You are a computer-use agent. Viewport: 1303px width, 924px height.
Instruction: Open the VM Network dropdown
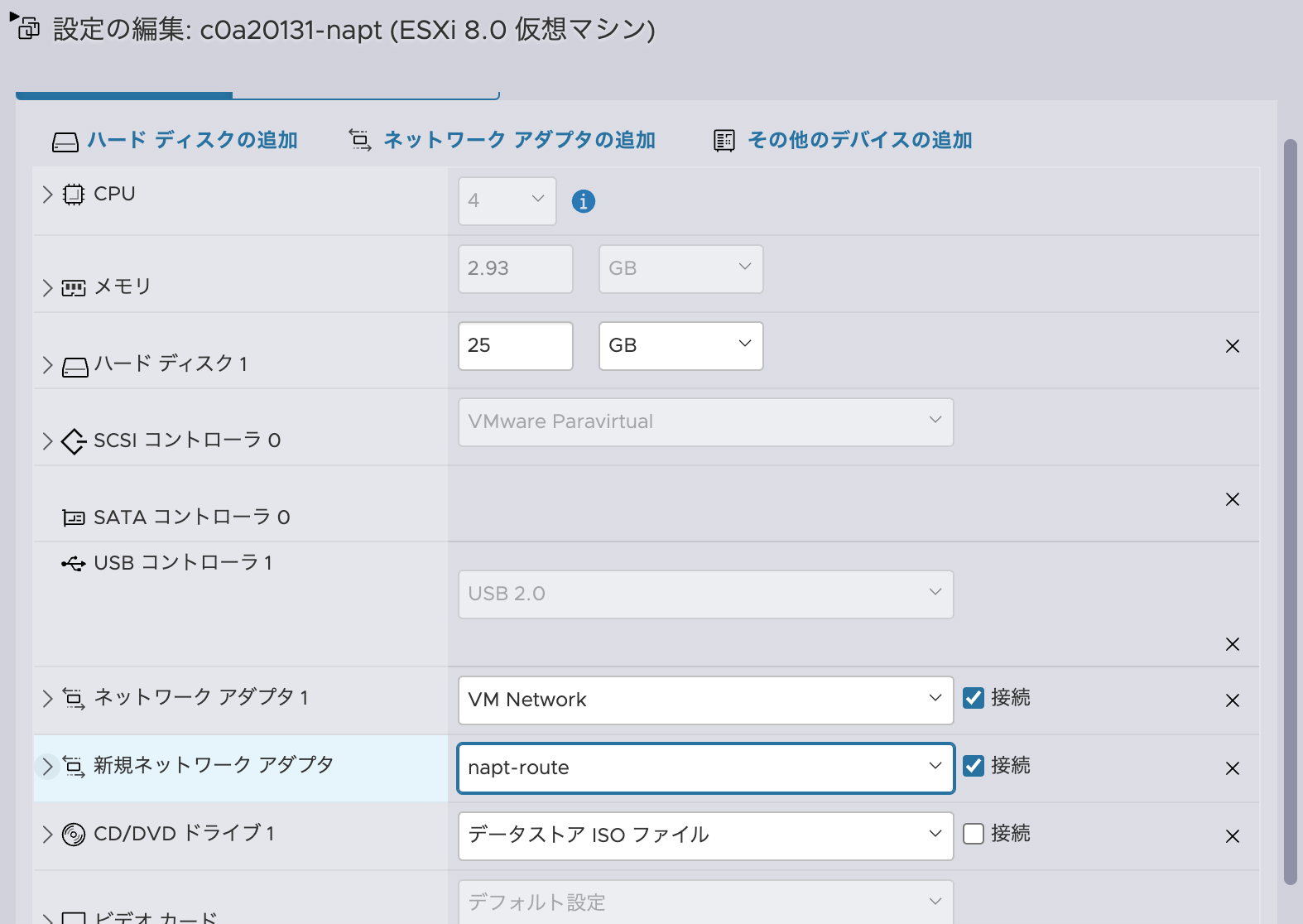tap(706, 700)
